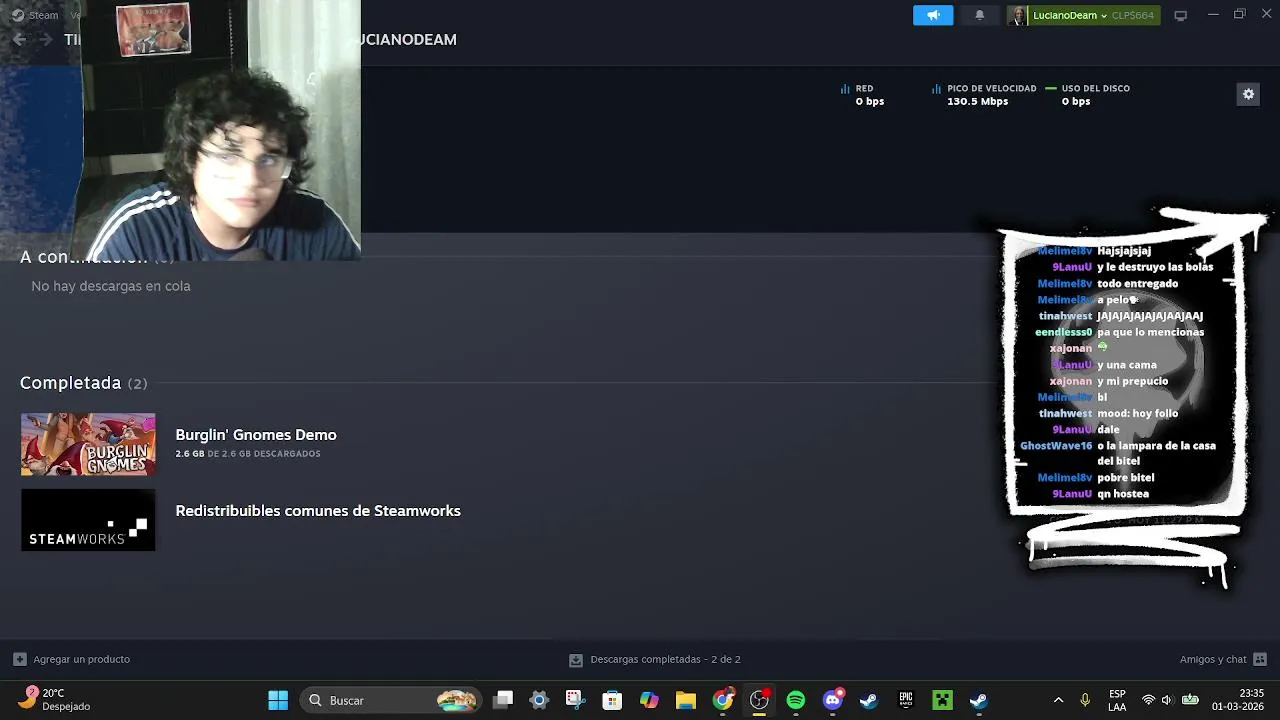Open download settings gear icon
The width and height of the screenshot is (1280, 720).
point(1248,94)
